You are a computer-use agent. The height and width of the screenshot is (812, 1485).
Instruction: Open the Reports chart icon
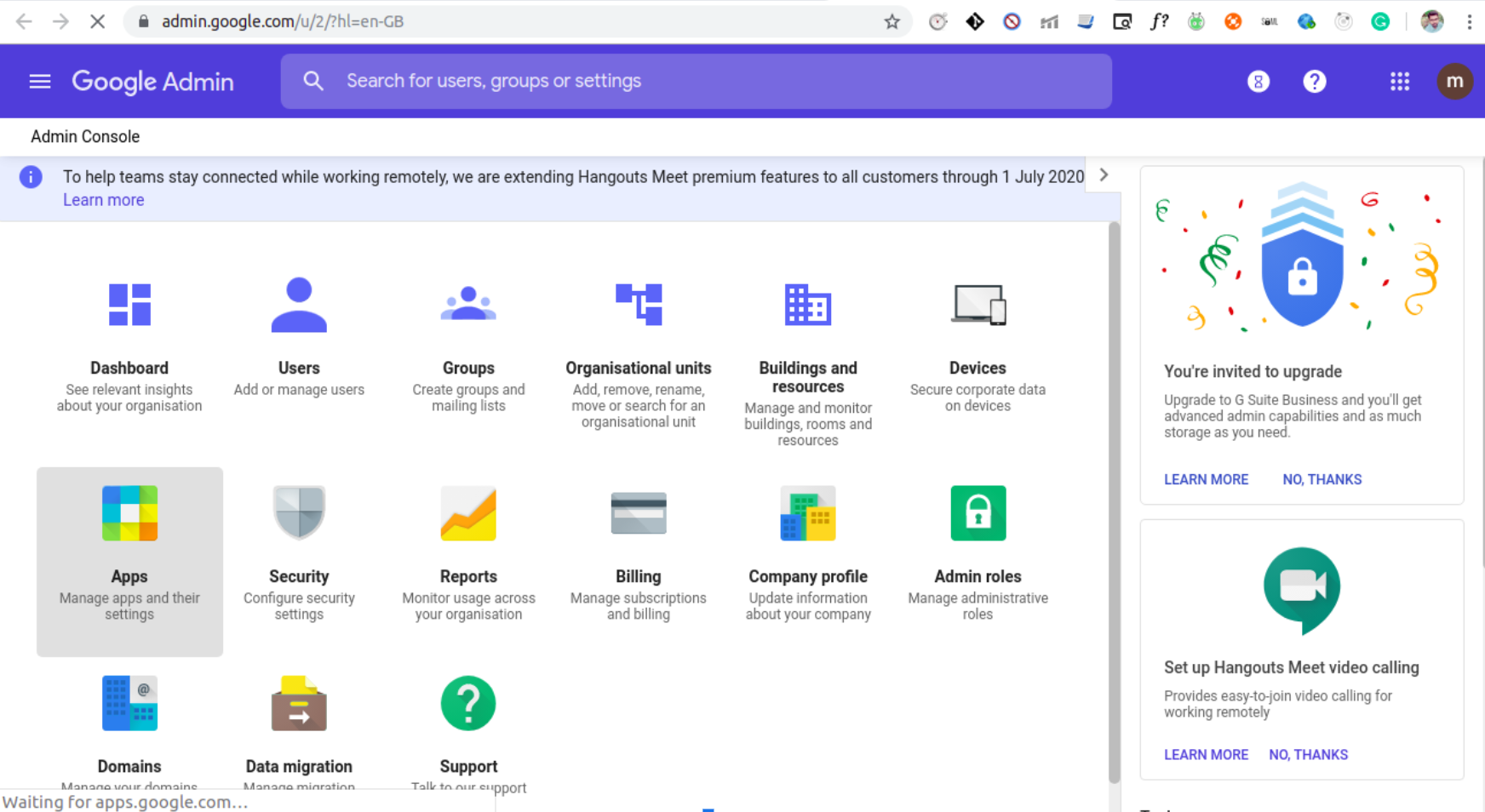(468, 513)
